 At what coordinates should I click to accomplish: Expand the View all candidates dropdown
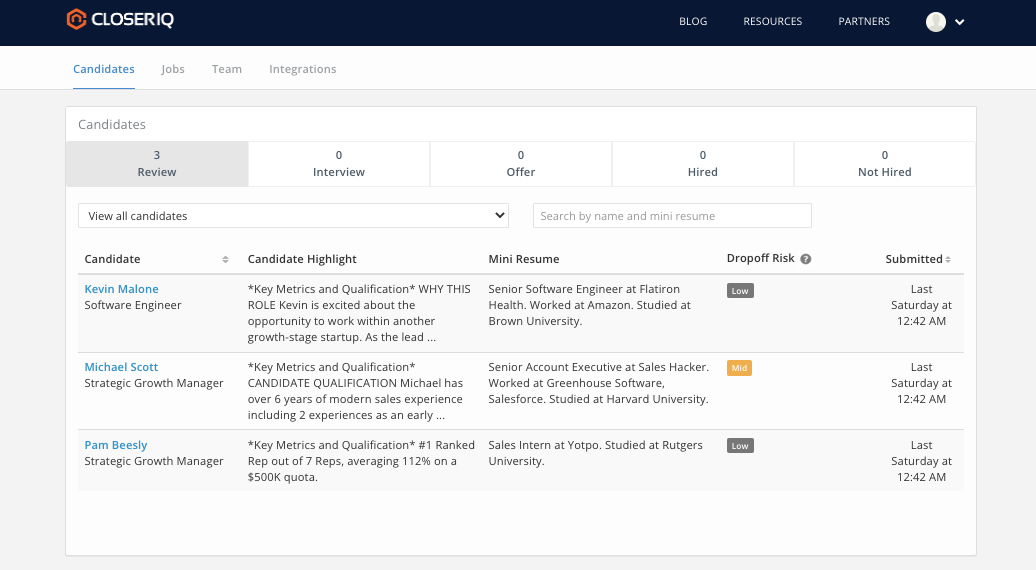293,216
